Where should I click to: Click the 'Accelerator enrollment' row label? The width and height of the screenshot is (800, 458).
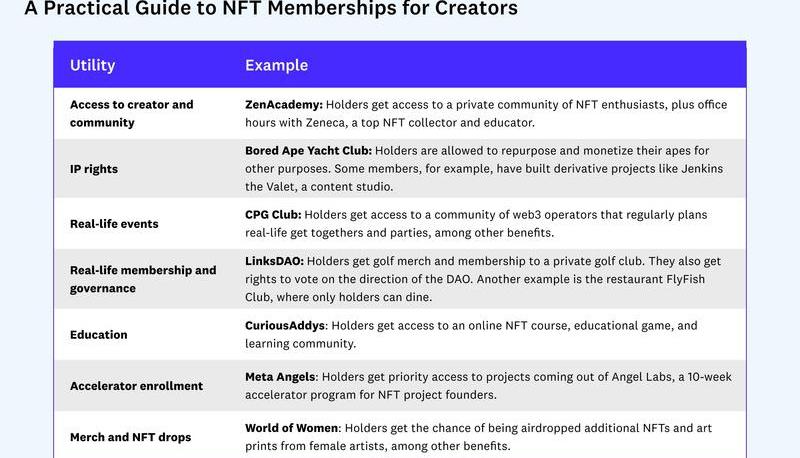[x=136, y=386]
